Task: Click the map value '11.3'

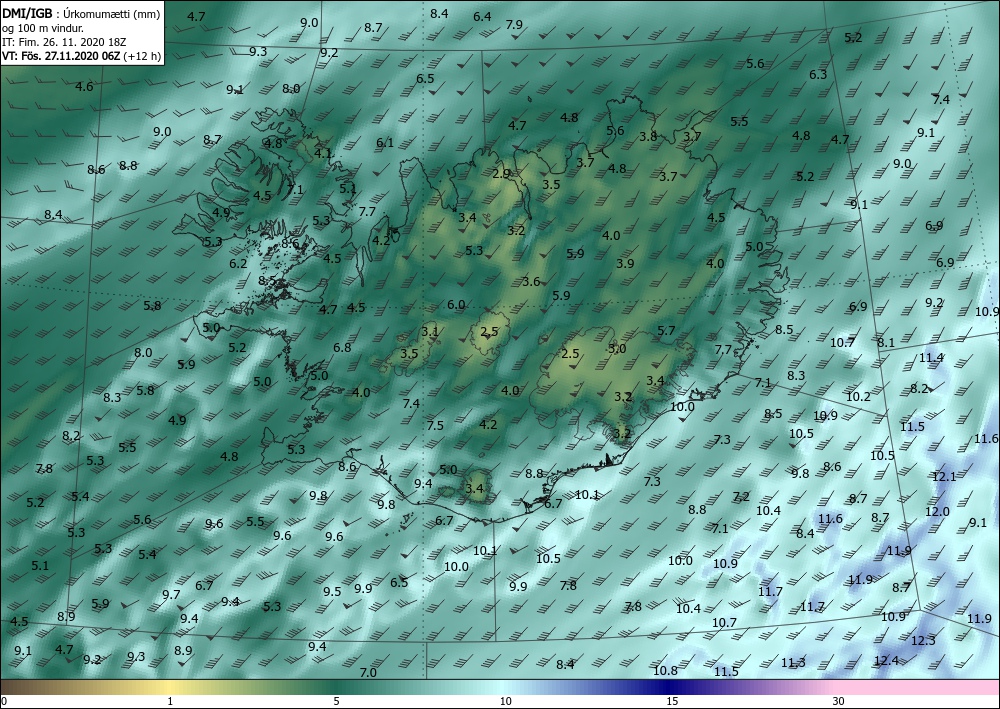Action: tap(793, 663)
